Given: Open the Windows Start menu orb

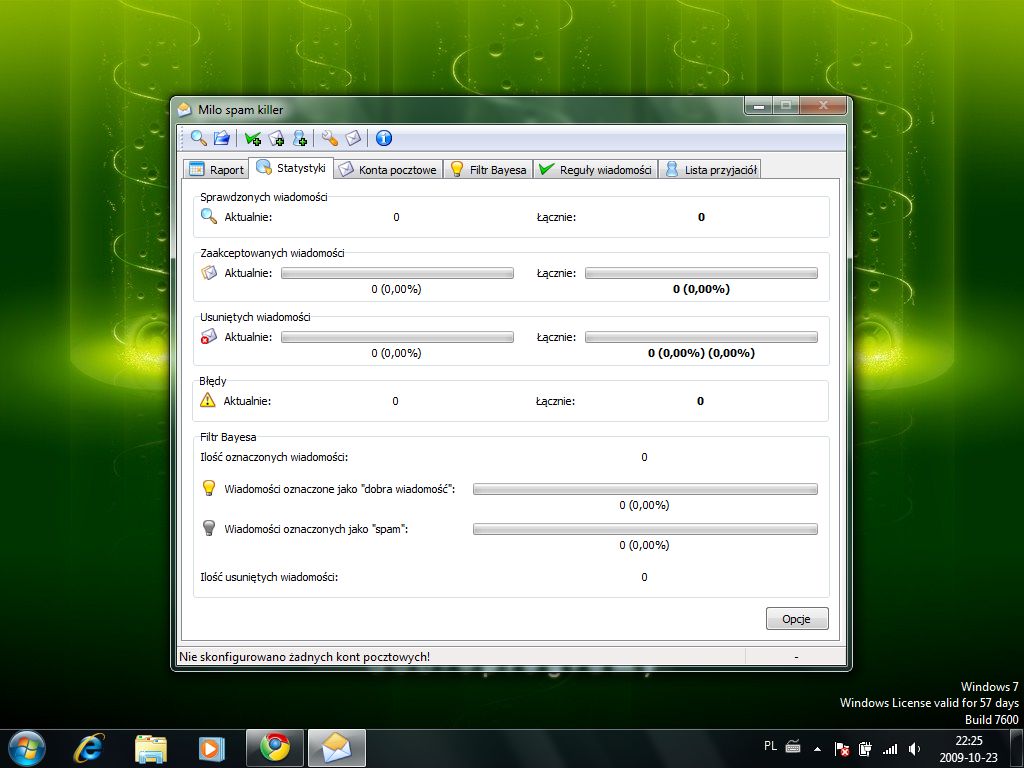Looking at the screenshot, I should point(26,748).
